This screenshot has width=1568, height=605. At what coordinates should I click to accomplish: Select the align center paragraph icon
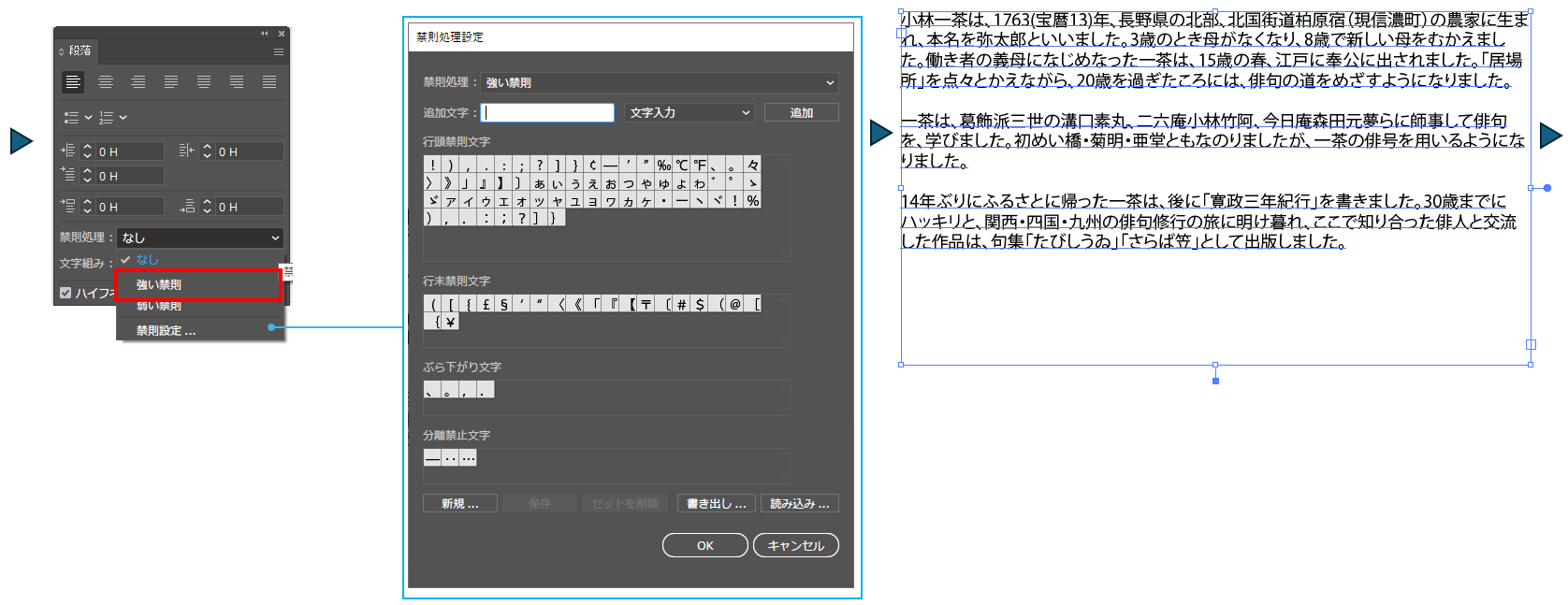coord(106,82)
